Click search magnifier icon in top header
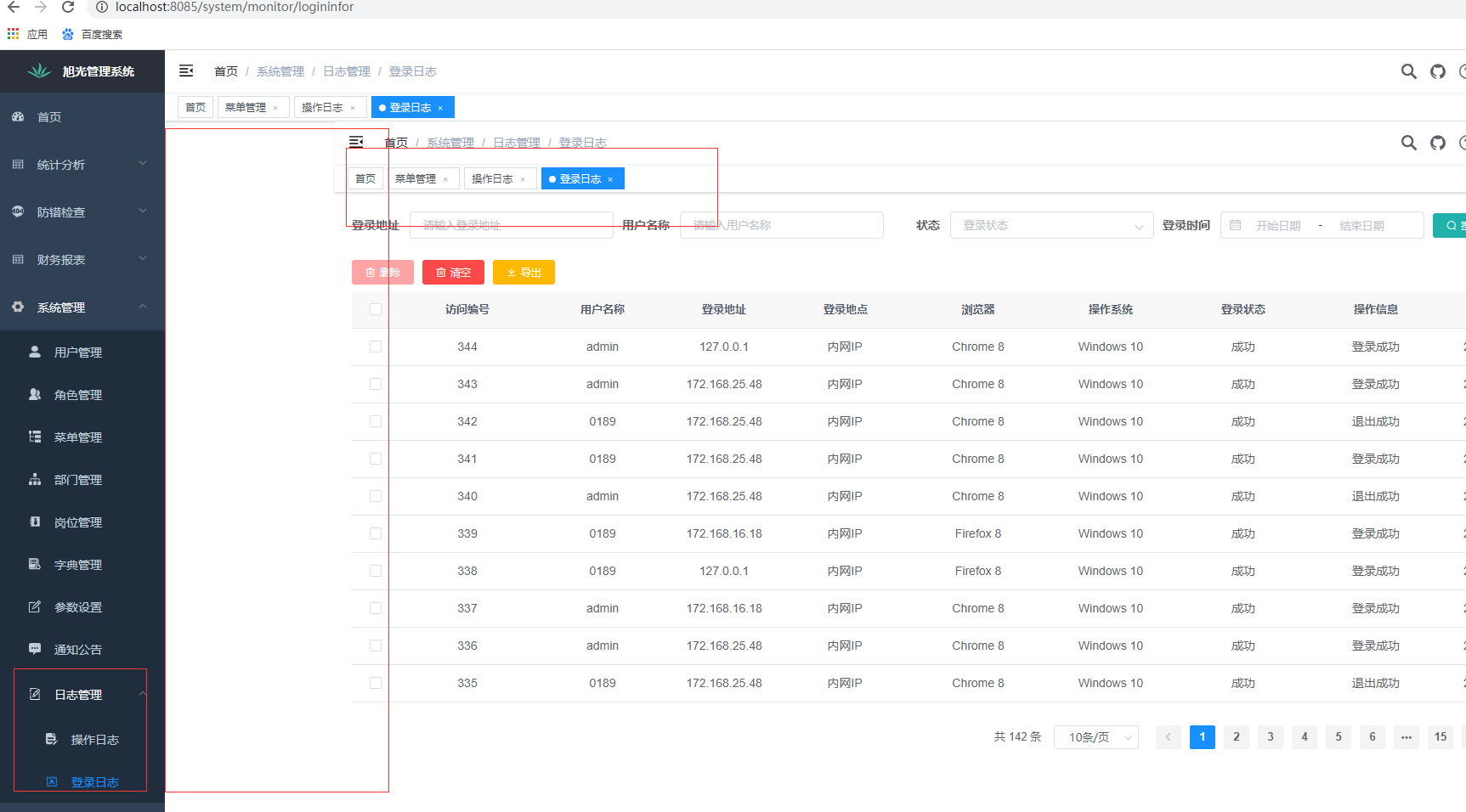 pos(1409,71)
